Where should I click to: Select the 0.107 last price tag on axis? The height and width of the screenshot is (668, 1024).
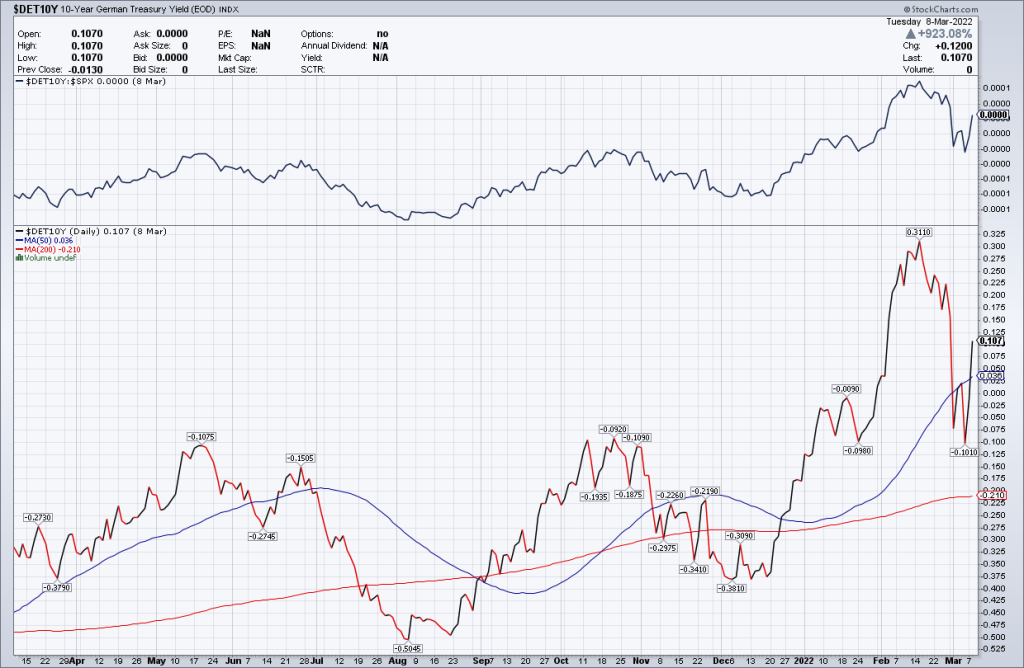(990, 341)
